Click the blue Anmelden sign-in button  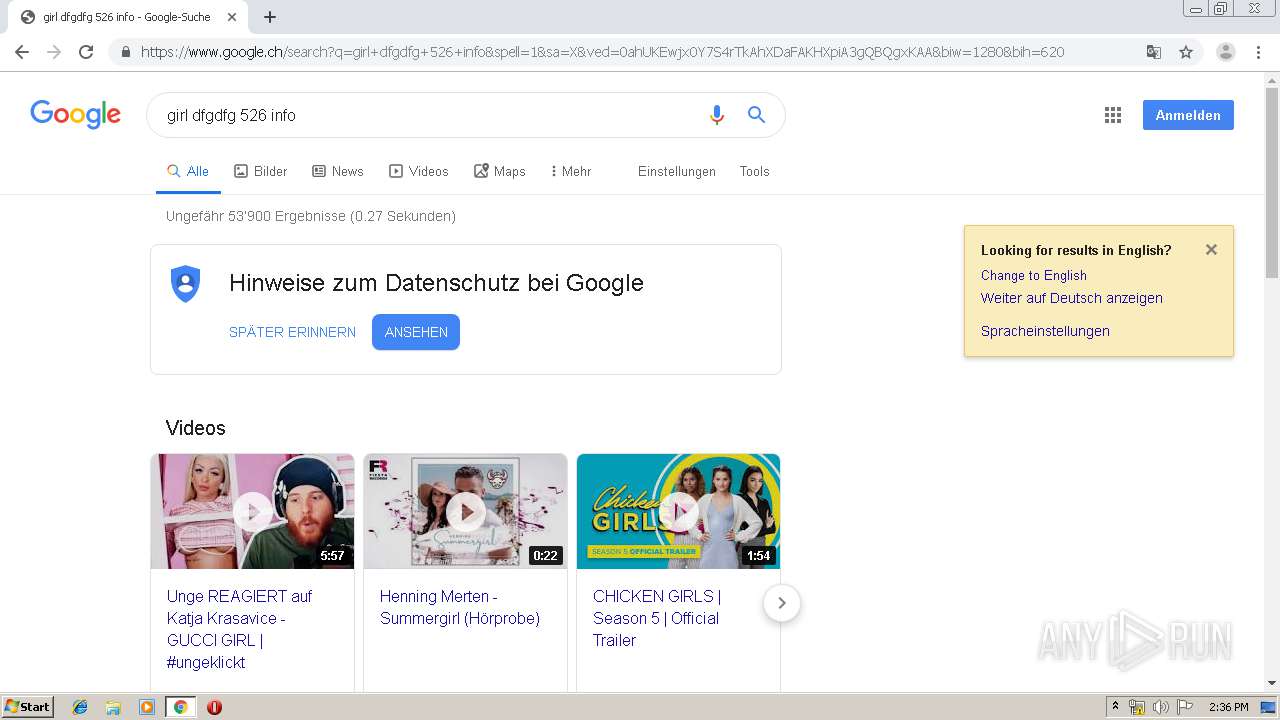pyautogui.click(x=1188, y=115)
